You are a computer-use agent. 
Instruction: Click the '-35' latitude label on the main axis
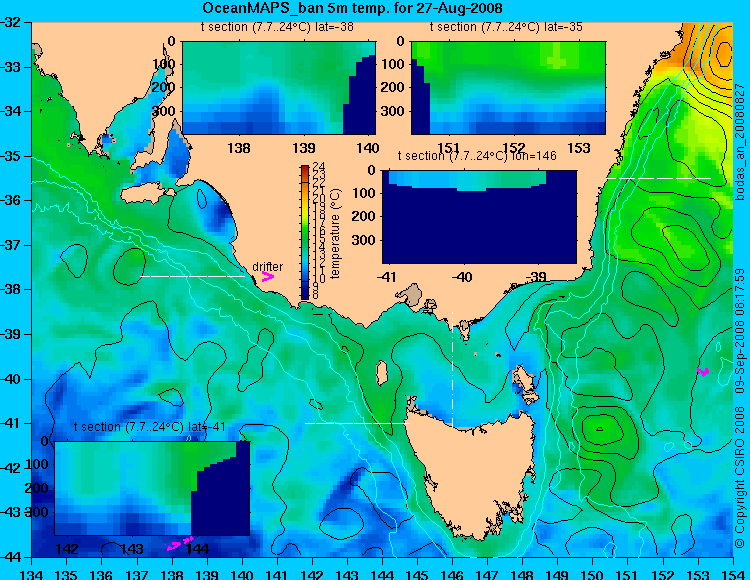[x=12, y=156]
